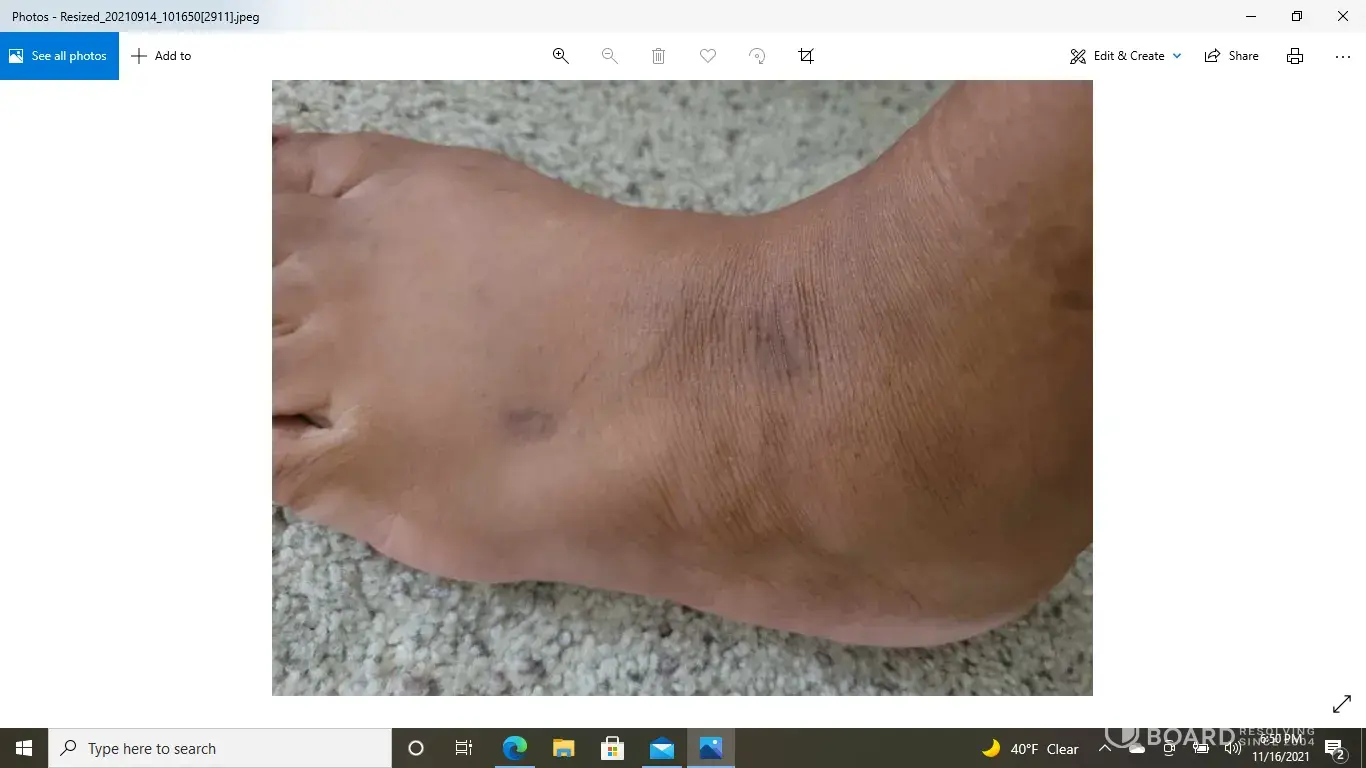Screen dimensions: 1366x768
Task: Open the Windows Start menu
Action: click(x=24, y=748)
